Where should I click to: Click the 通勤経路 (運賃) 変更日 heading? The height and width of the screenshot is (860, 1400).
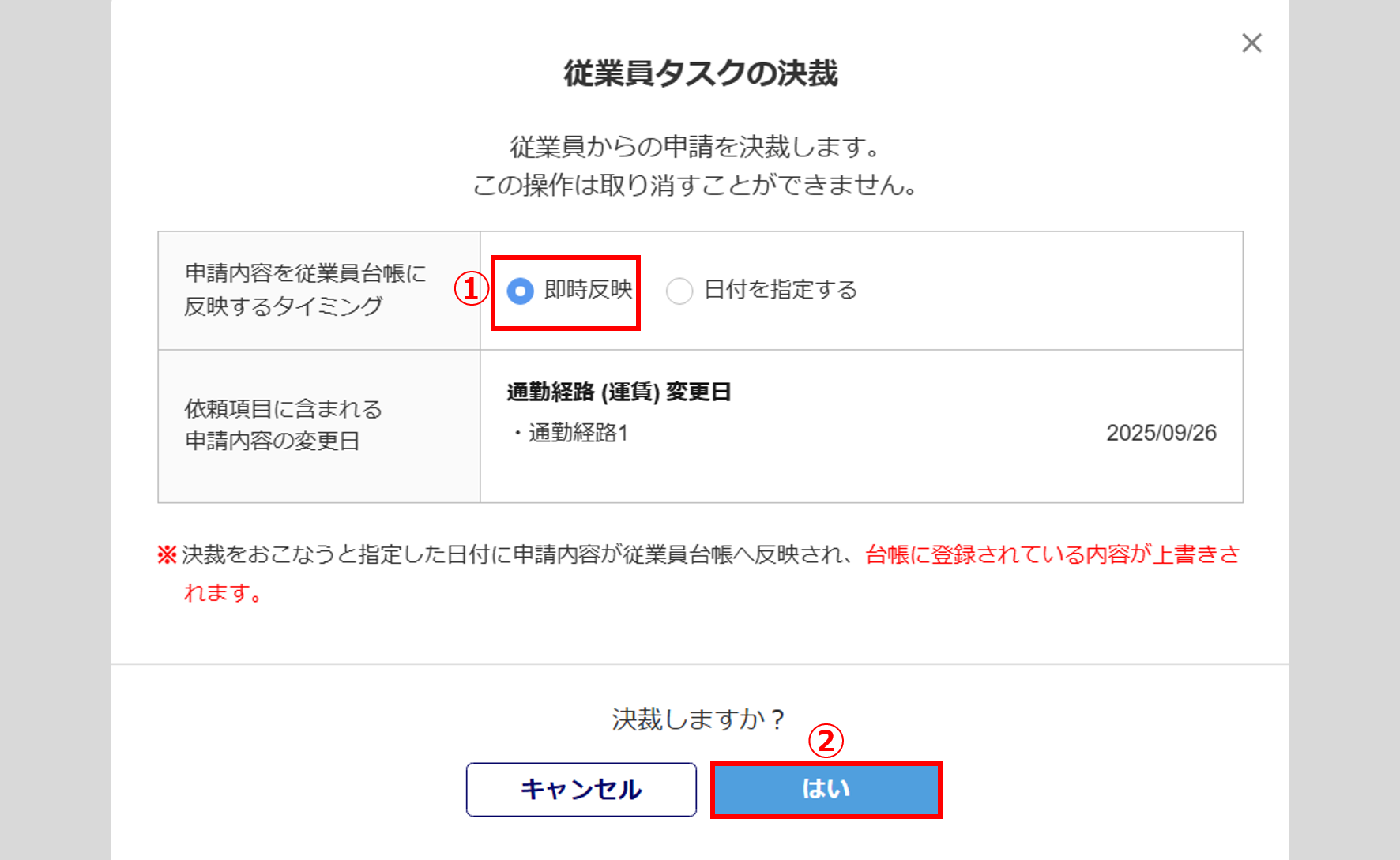pyautogui.click(x=619, y=392)
